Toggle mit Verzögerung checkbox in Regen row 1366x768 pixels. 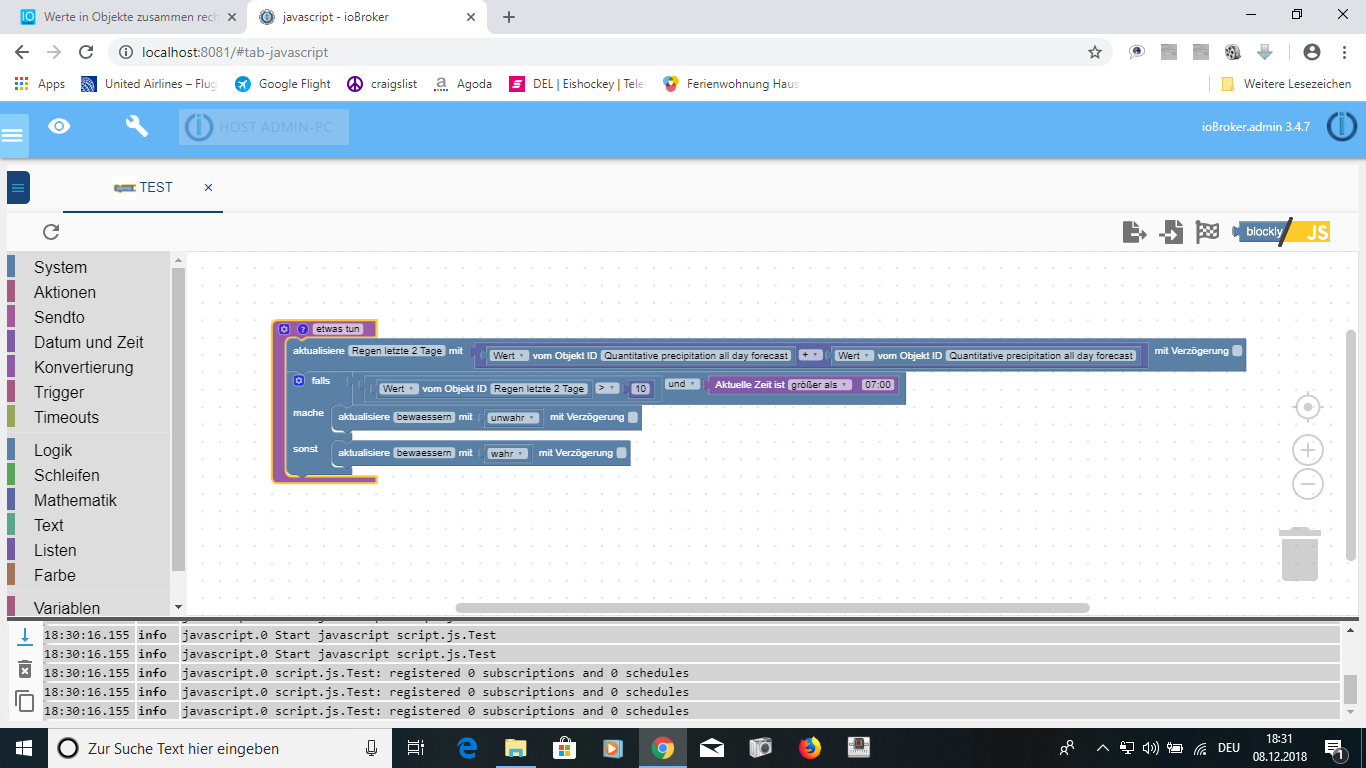(1237, 351)
